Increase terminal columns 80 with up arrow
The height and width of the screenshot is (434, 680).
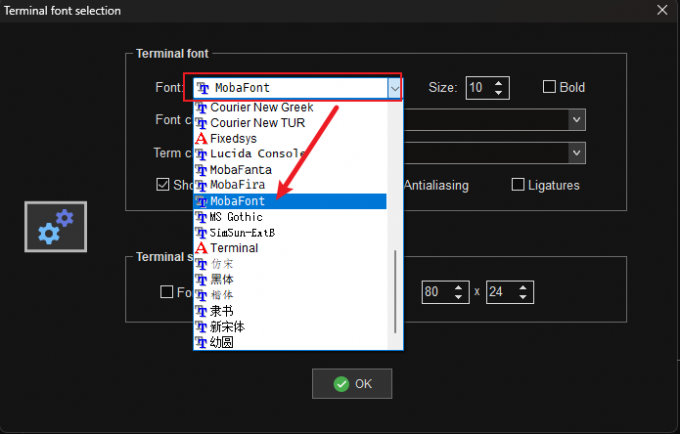click(458, 288)
